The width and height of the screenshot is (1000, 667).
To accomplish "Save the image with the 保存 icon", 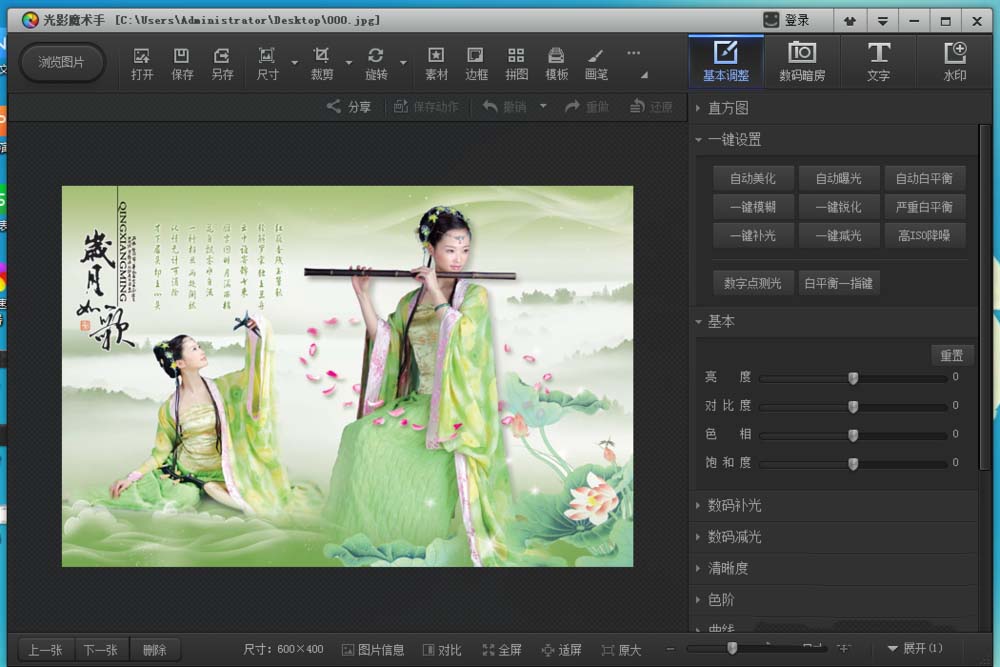I will pos(182,64).
